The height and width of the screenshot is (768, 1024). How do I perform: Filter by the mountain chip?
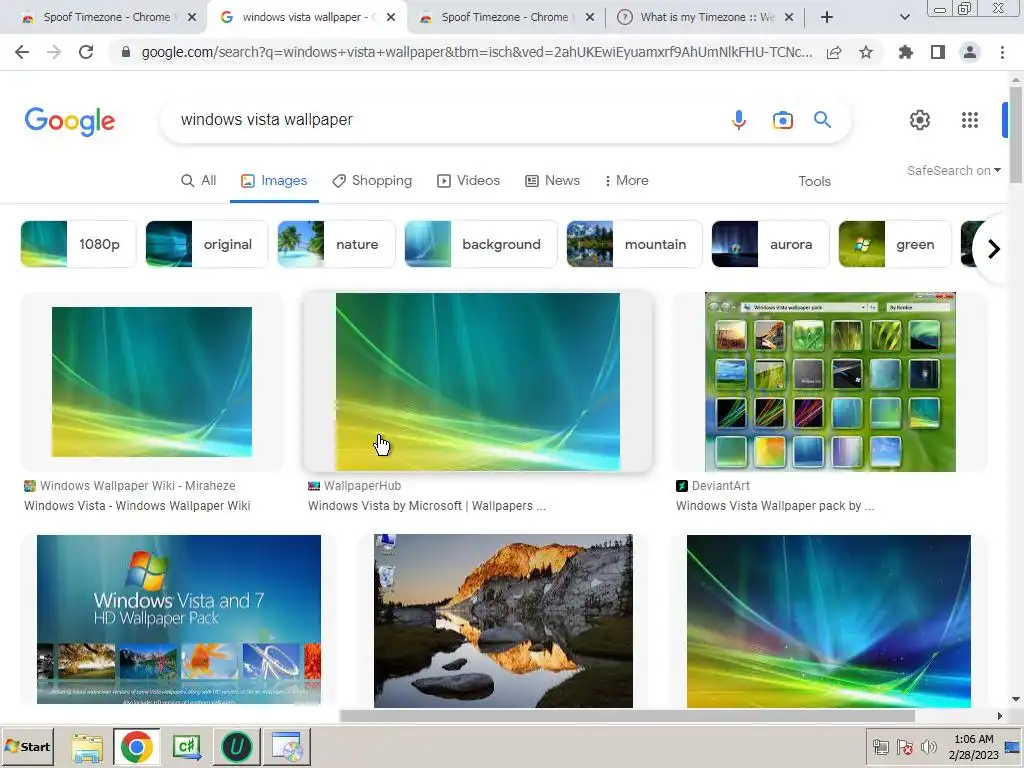point(634,244)
